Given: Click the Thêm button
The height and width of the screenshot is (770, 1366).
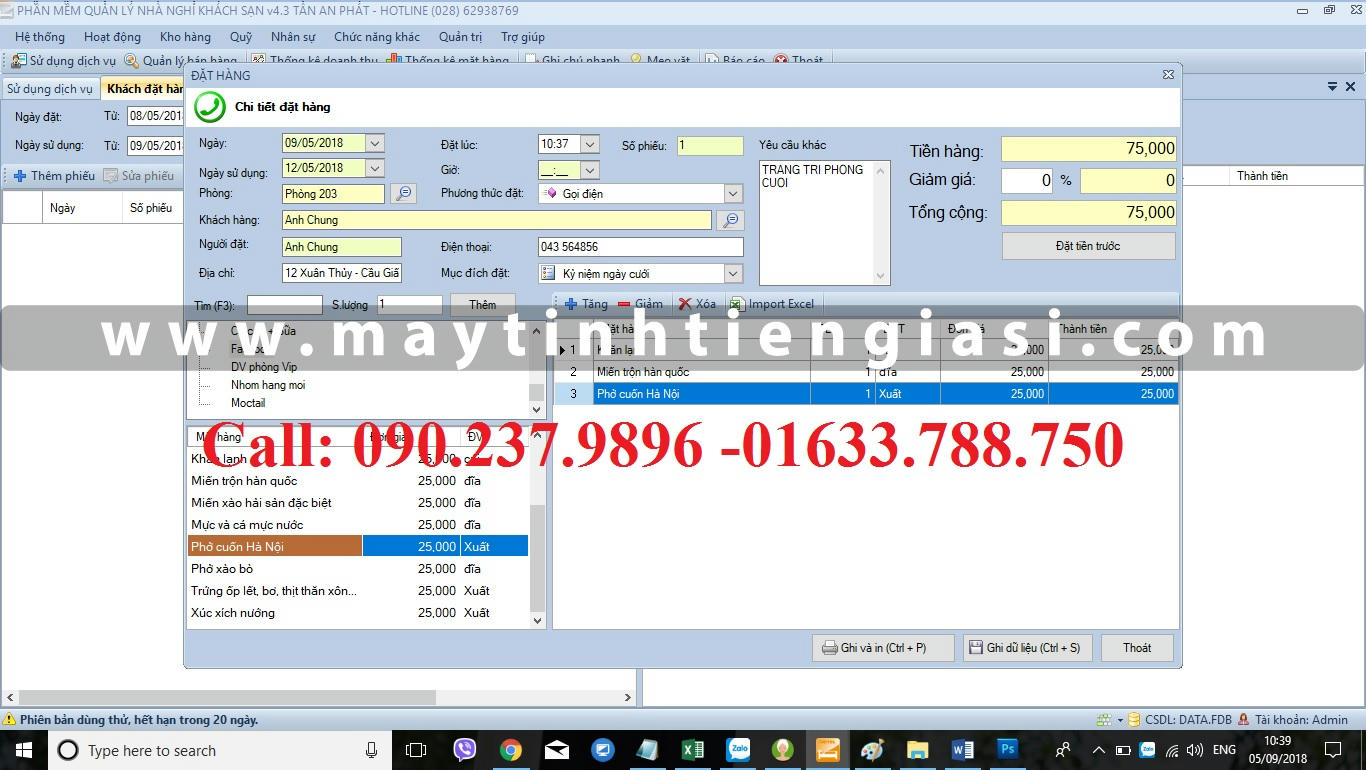Looking at the screenshot, I should point(483,304).
